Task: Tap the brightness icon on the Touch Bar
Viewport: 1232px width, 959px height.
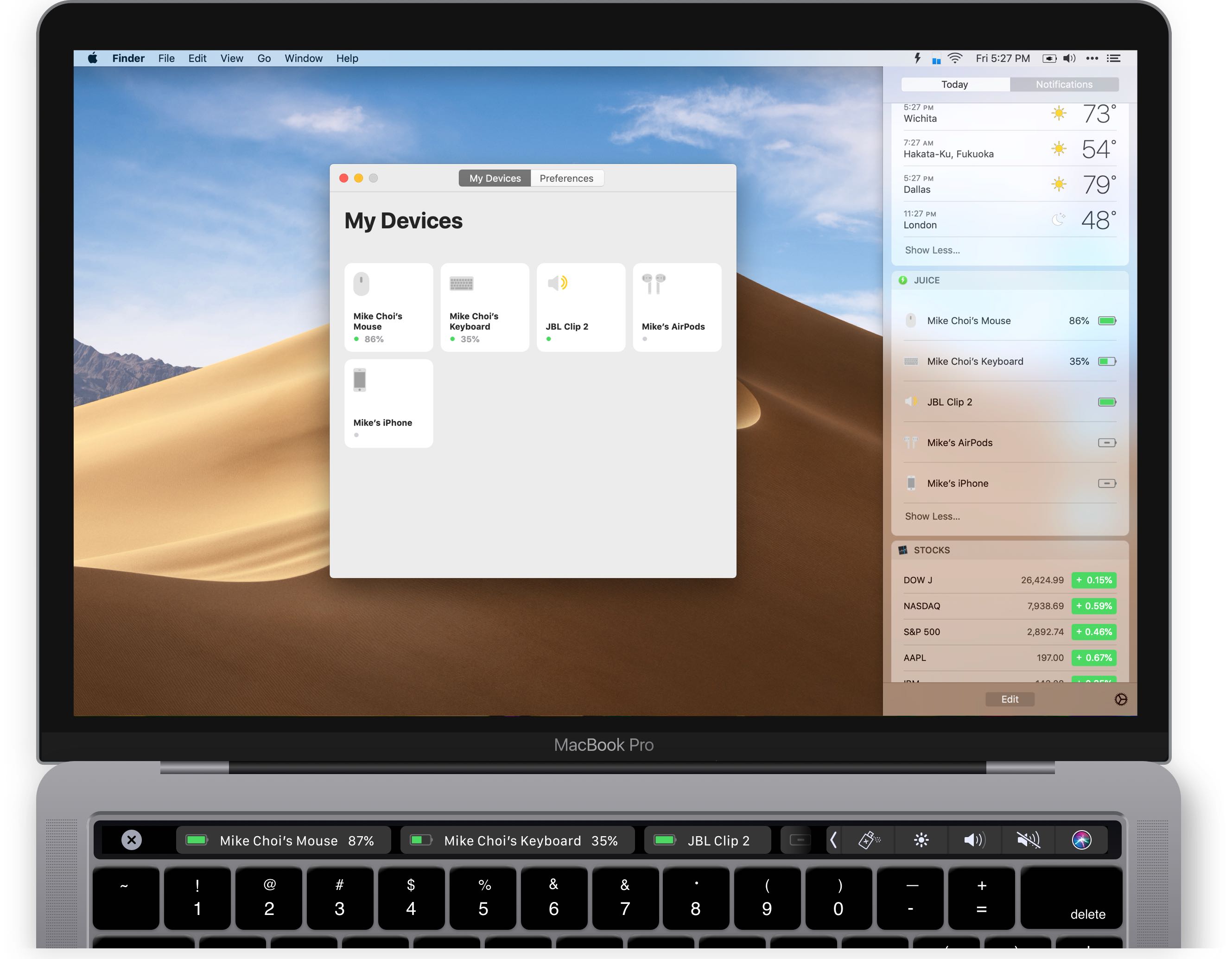Action: point(922,840)
